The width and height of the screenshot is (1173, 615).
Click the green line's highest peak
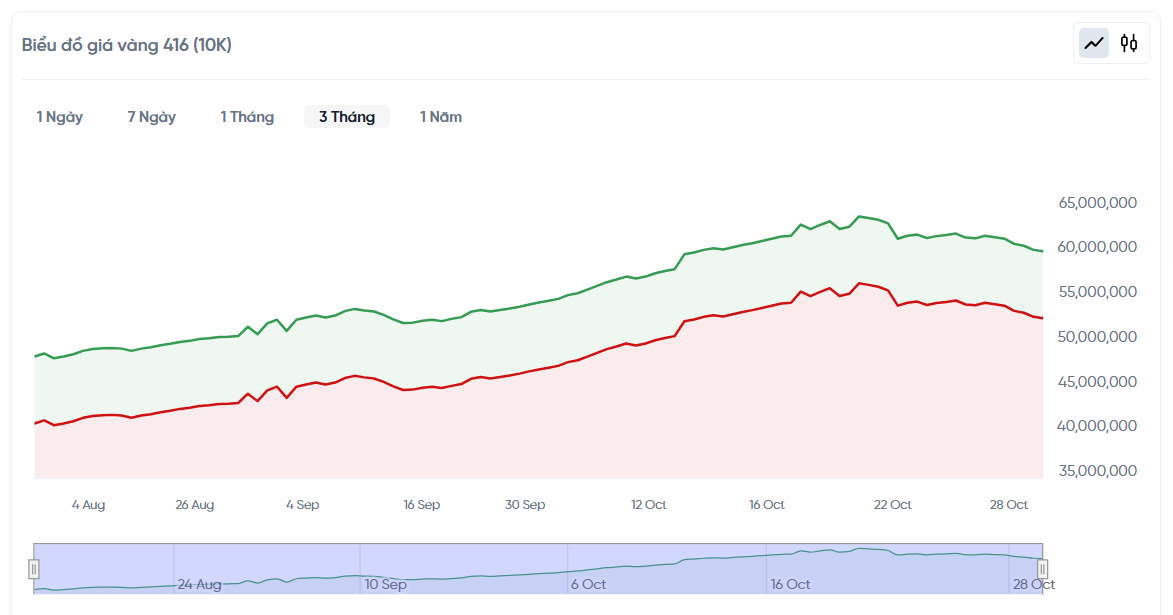pyautogui.click(x=859, y=216)
